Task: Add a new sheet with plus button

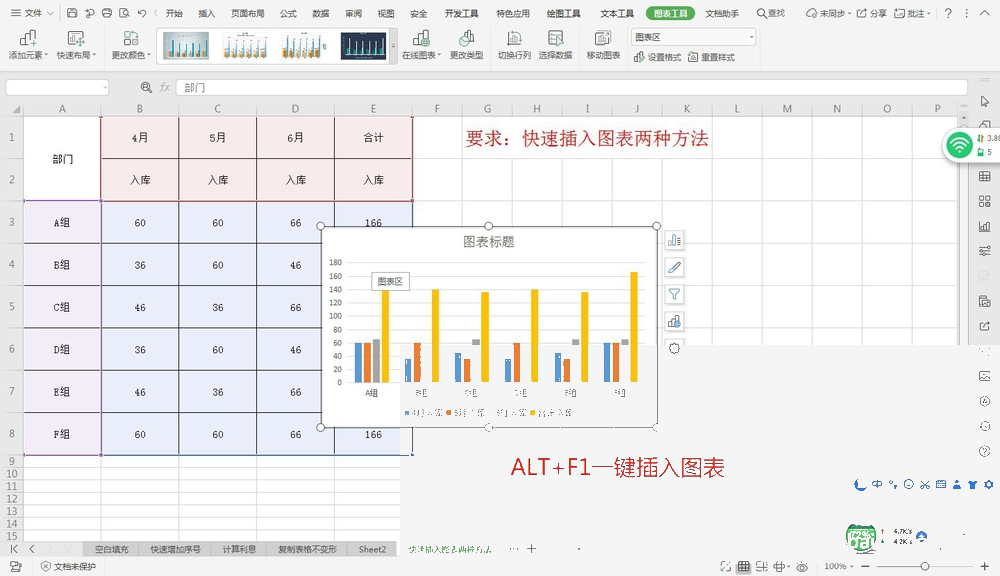Action: [x=531, y=549]
